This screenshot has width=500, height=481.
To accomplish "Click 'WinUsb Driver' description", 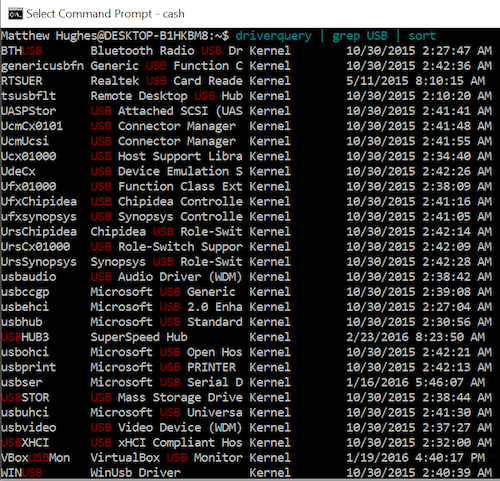I will [x=135, y=473].
